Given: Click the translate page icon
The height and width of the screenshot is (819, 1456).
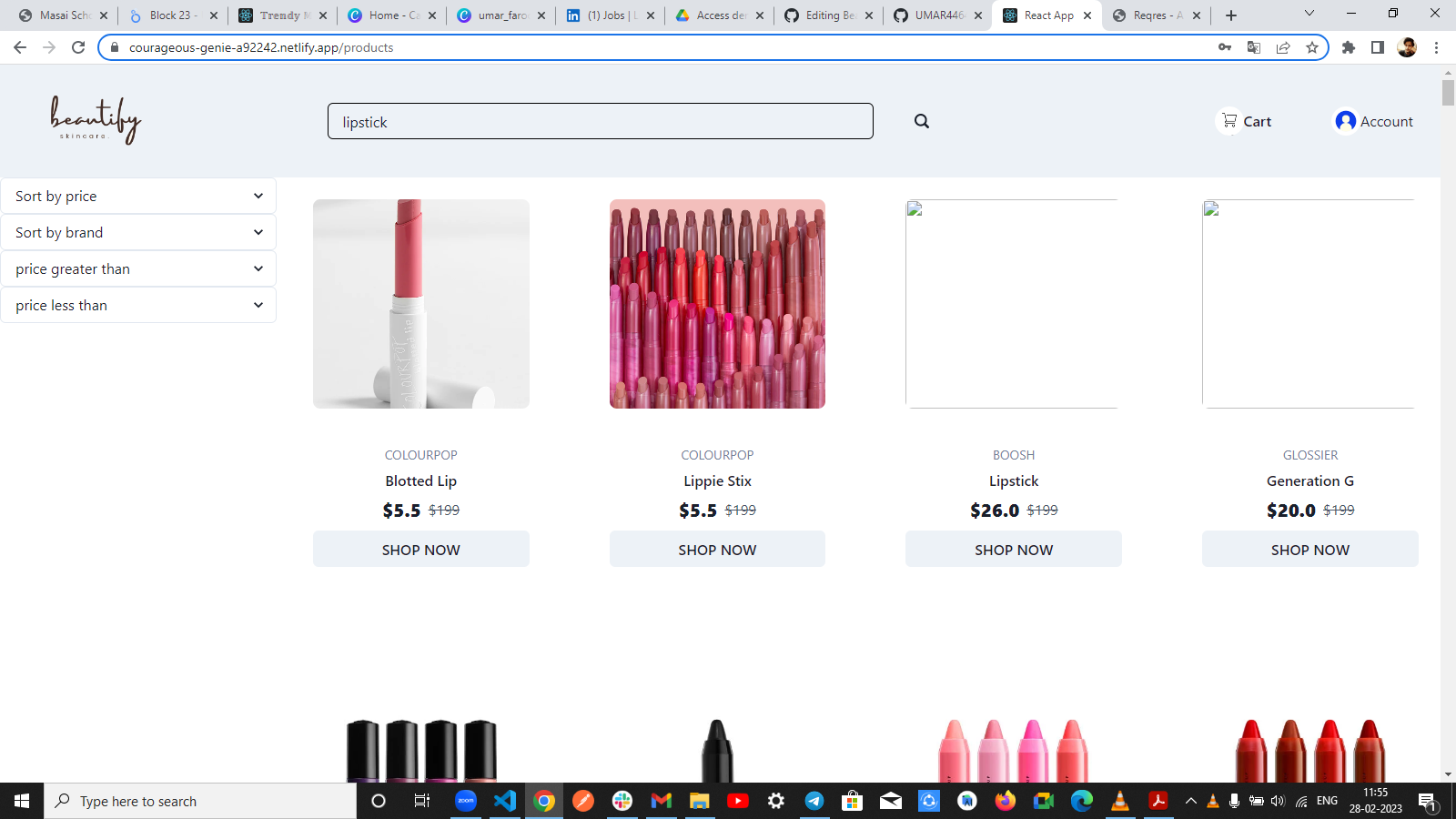Looking at the screenshot, I should [1254, 47].
